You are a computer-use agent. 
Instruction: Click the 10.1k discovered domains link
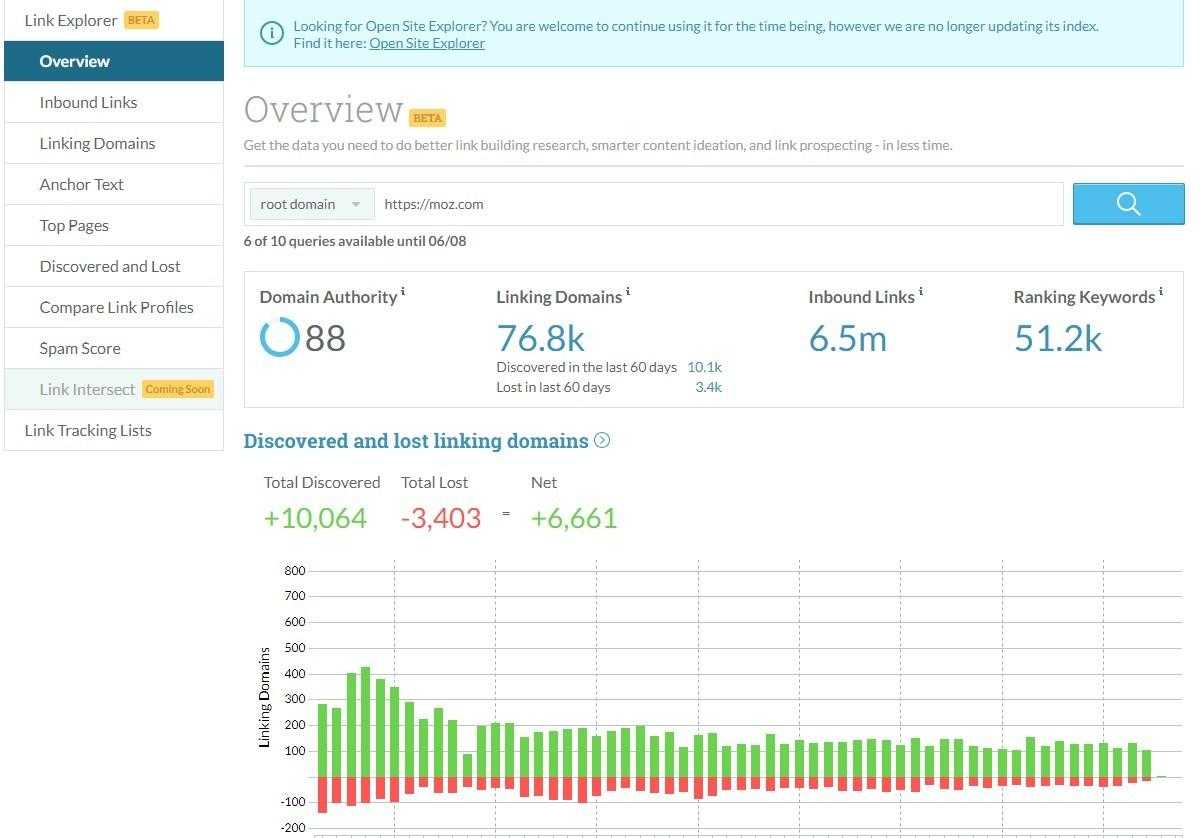point(704,367)
